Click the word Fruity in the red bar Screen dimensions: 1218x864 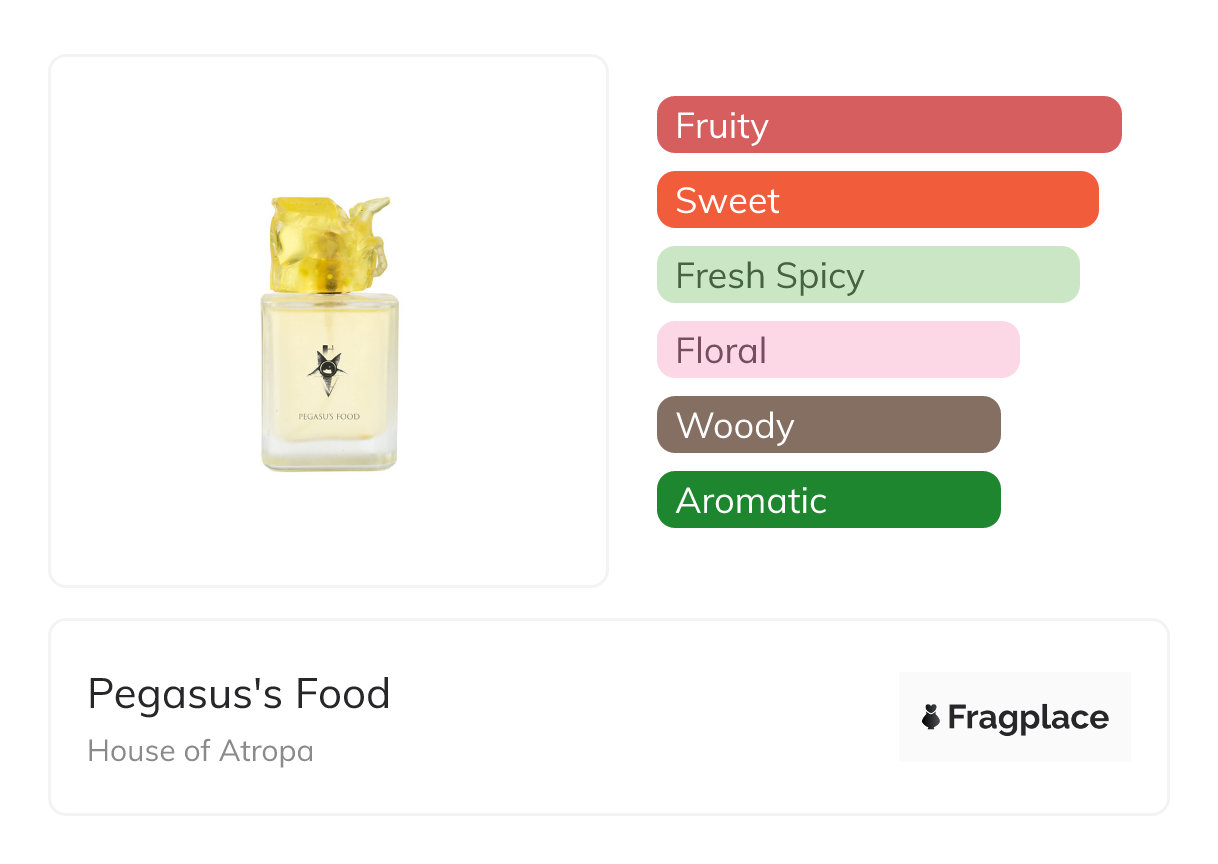(x=722, y=126)
